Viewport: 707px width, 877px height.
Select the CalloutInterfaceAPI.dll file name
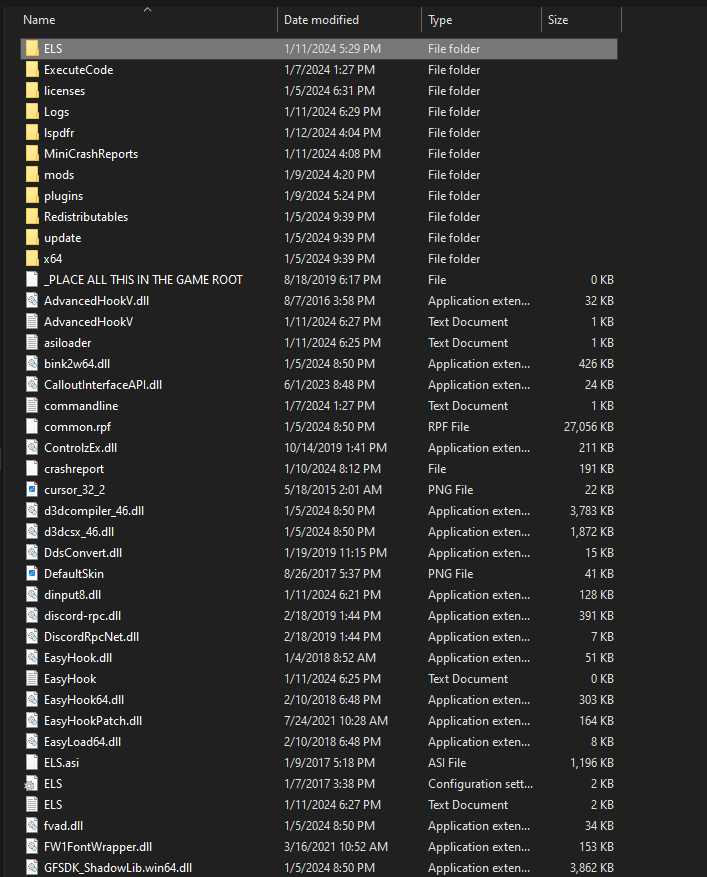103,385
